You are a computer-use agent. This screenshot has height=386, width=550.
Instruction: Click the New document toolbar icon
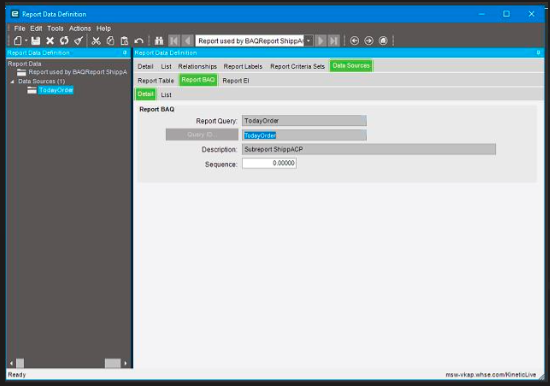pyautogui.click(x=18, y=41)
